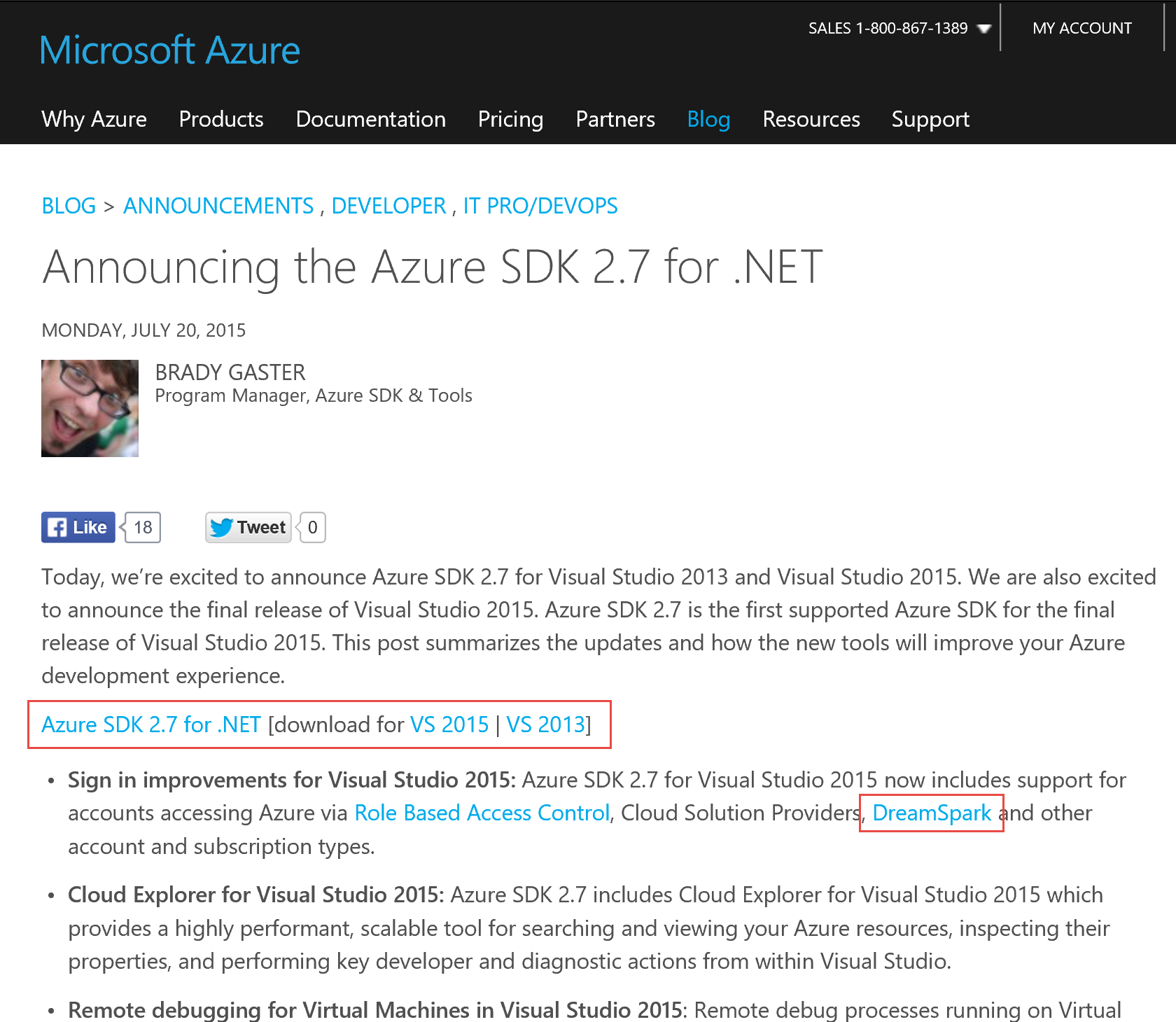Expand the sales phone number dropdown arrow
The width and height of the screenshot is (1176, 1022).
984,29
